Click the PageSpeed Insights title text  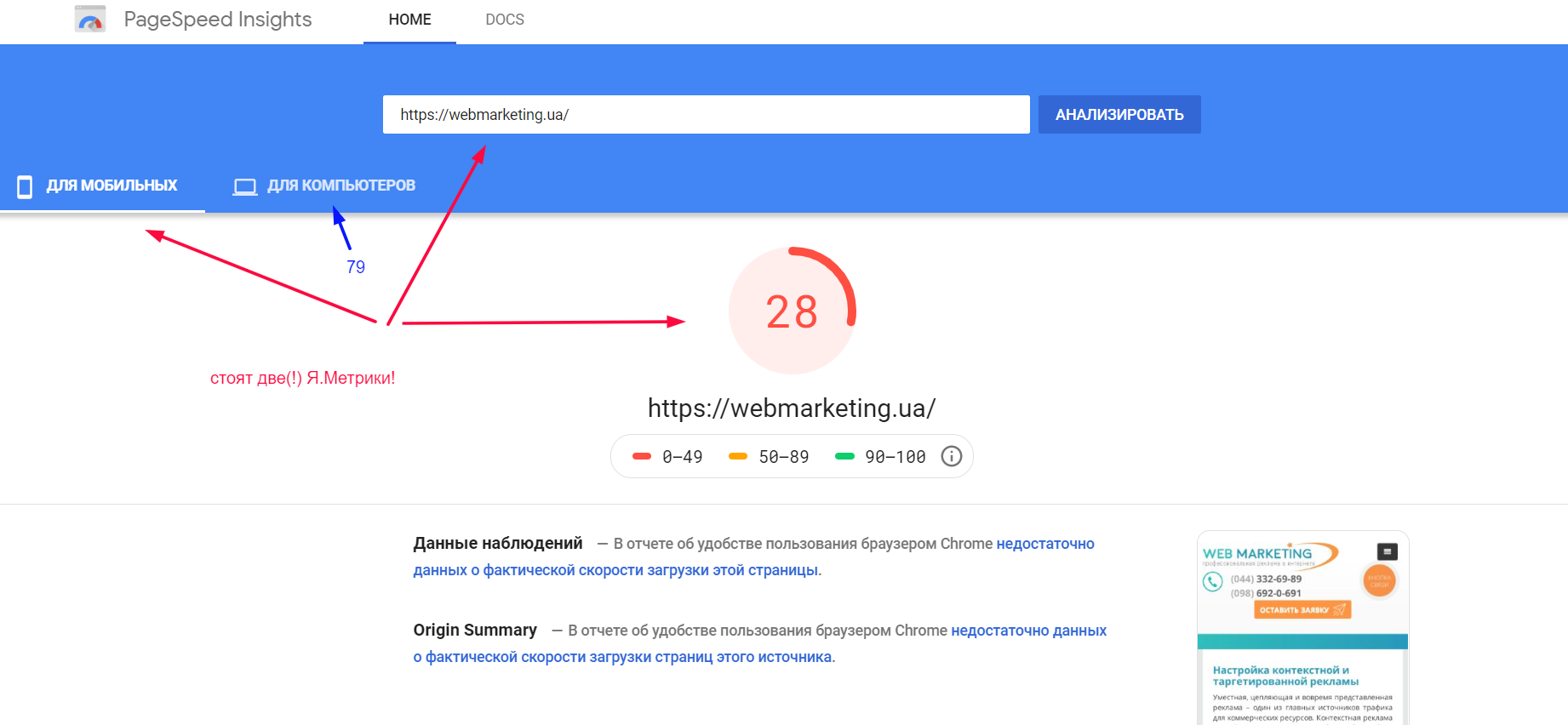[x=218, y=20]
